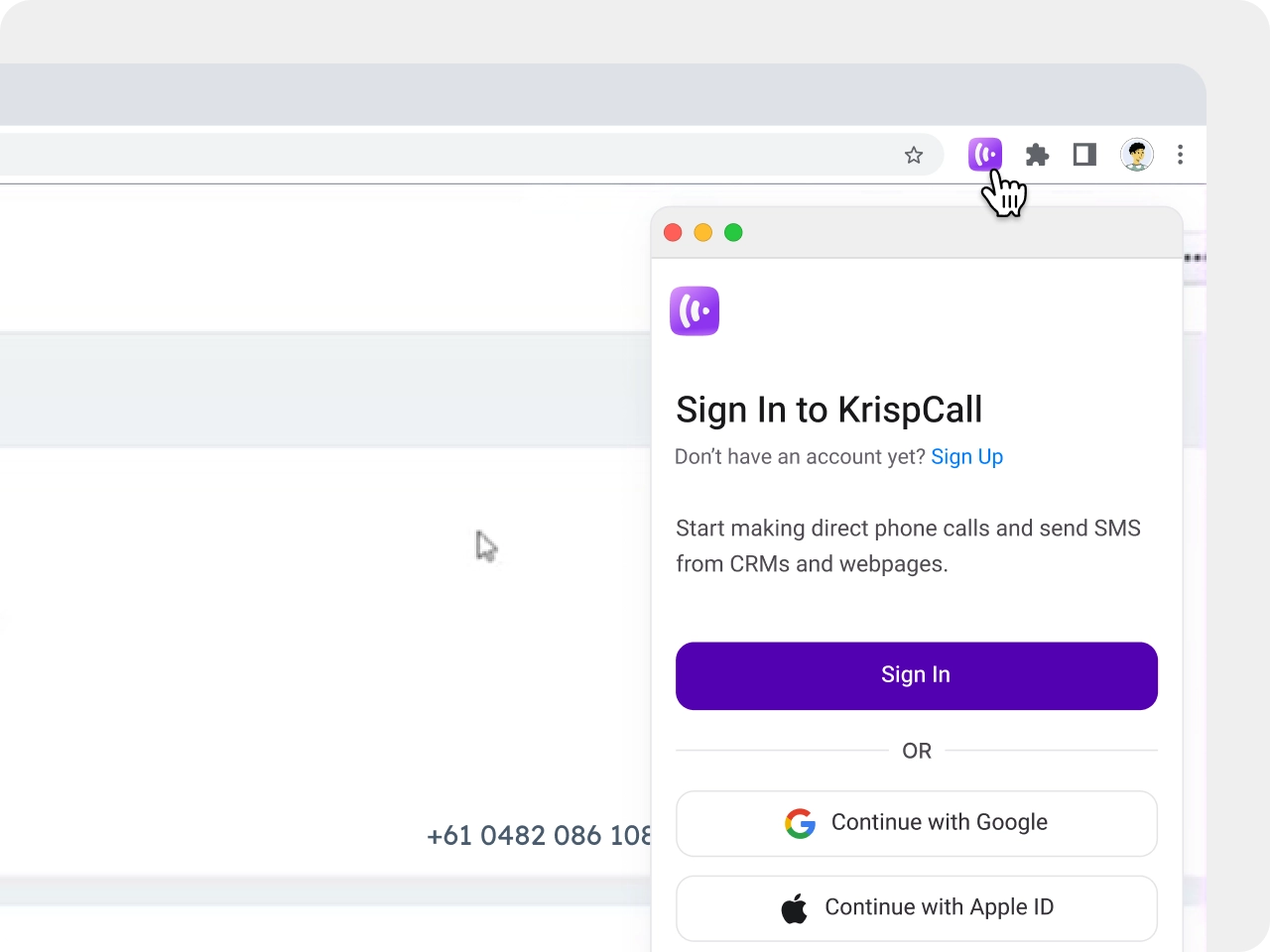Open the KrispCall extension in the toolbar
This screenshot has height=952, width=1270.
[985, 155]
